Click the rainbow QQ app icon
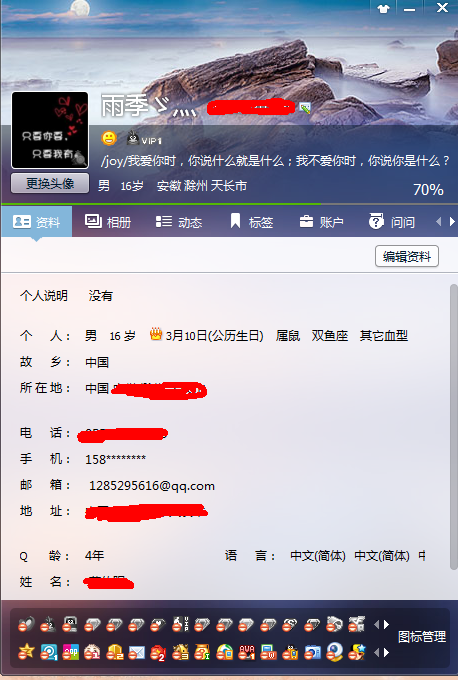This screenshot has height=680, width=458. (x=70, y=652)
